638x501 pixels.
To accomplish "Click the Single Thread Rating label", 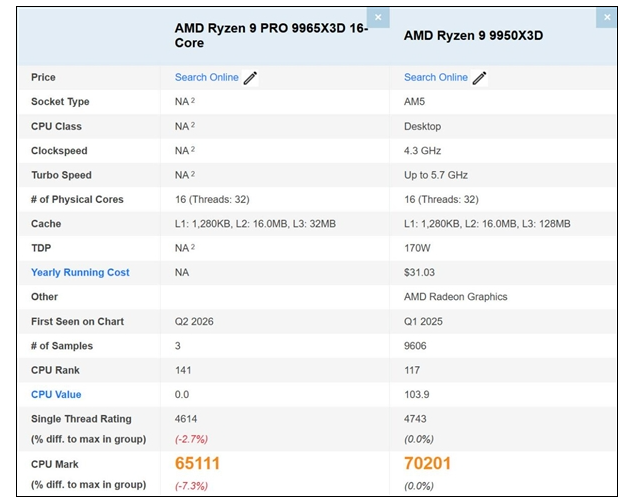I will click(x=81, y=419).
